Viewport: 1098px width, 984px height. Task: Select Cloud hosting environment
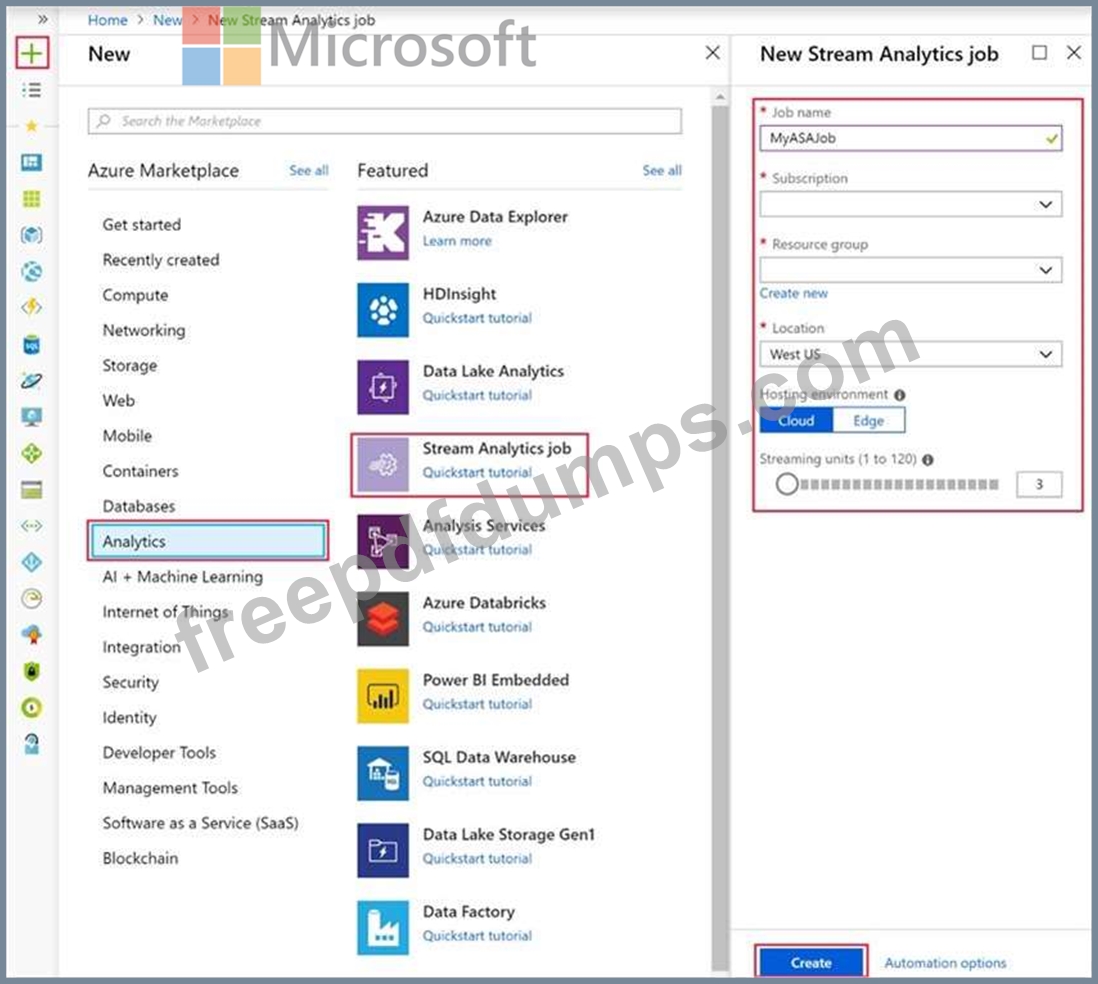point(796,420)
